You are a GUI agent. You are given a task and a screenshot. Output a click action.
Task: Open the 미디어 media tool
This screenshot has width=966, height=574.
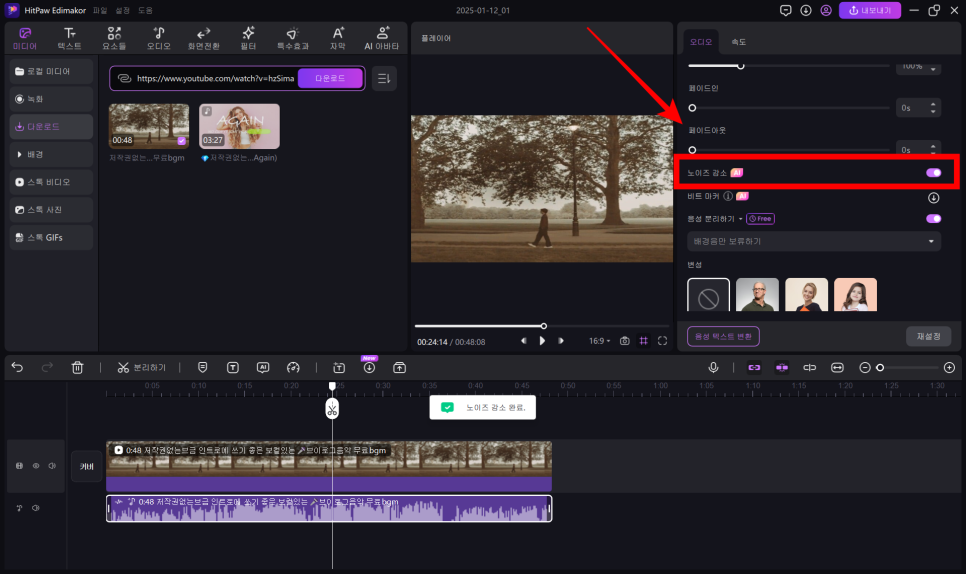point(25,38)
